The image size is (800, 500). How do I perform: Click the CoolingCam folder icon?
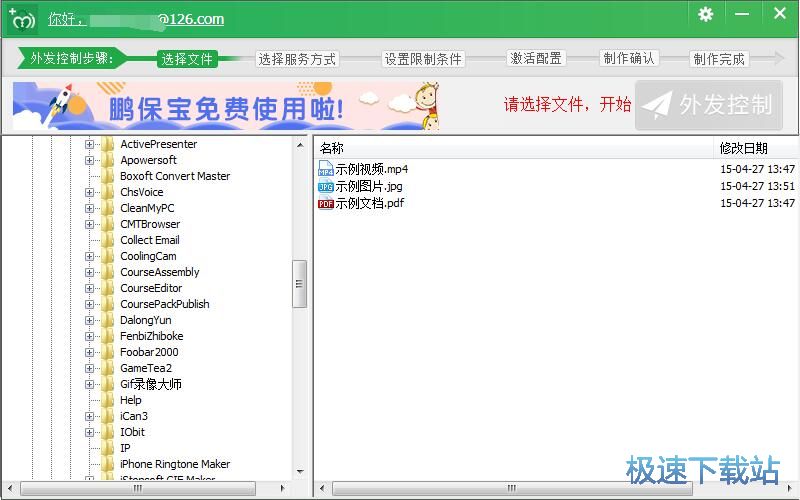pos(107,256)
